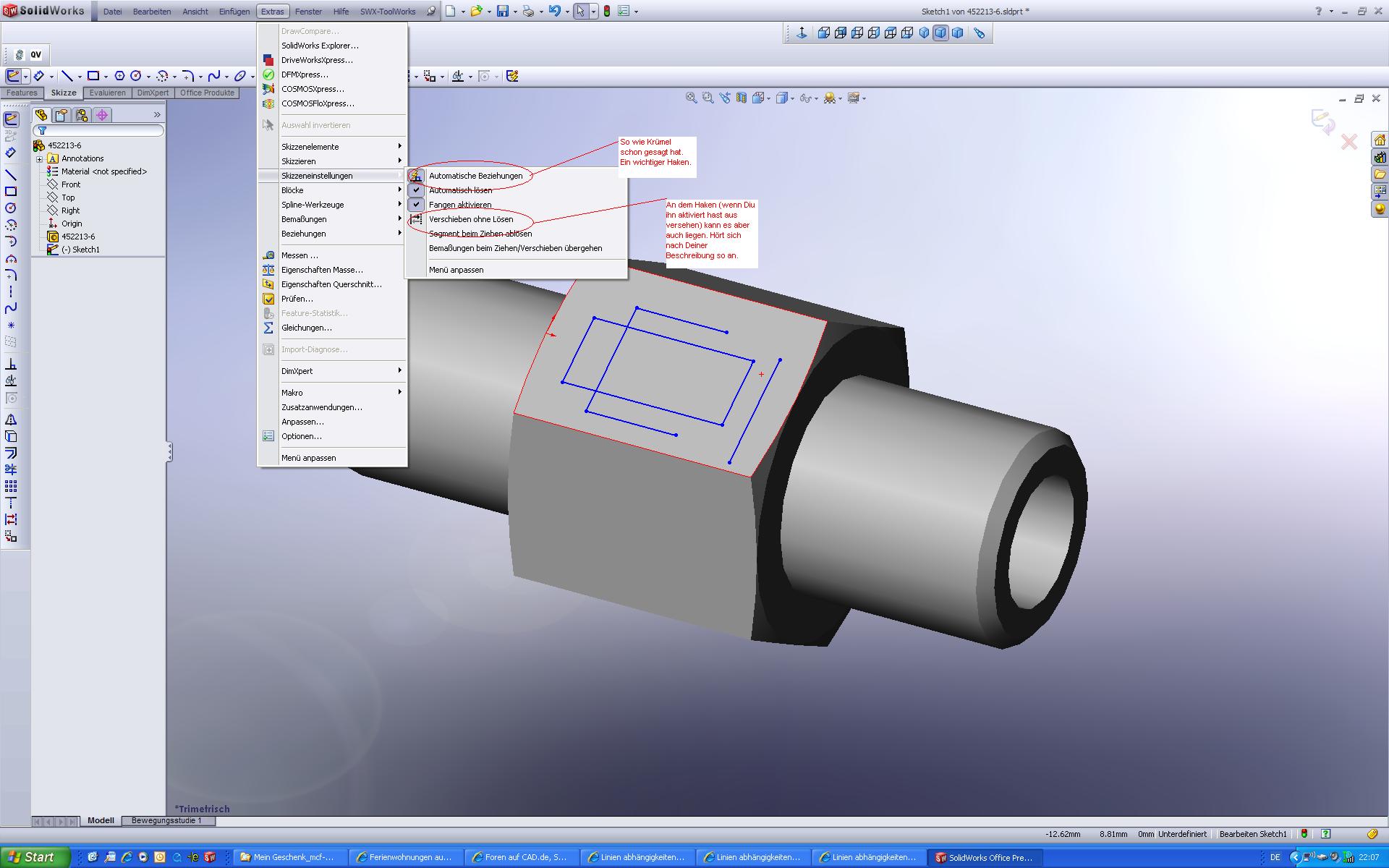Open the Datei menu

(112, 12)
